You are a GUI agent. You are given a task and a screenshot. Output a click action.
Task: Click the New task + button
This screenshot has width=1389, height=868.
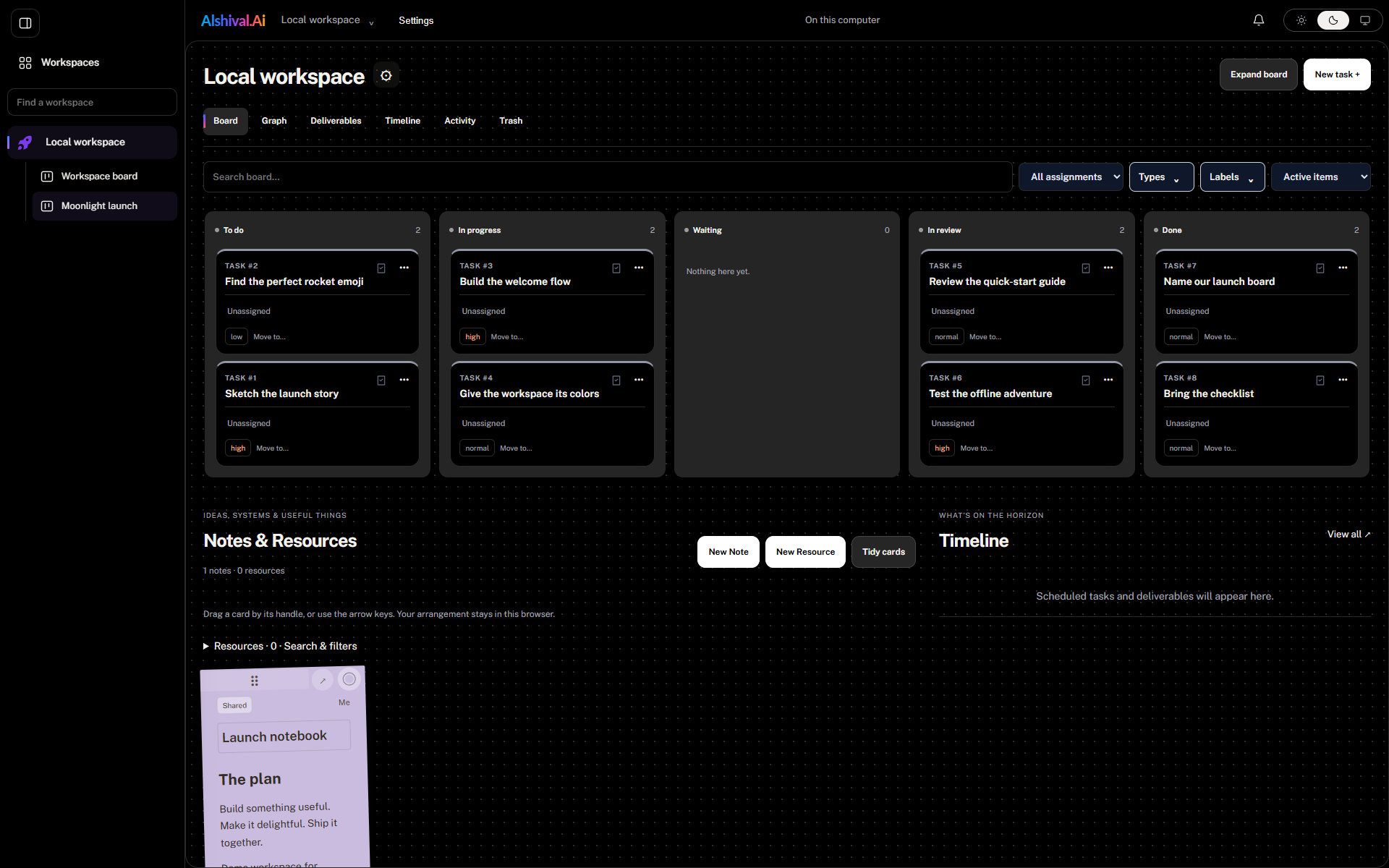(x=1337, y=75)
